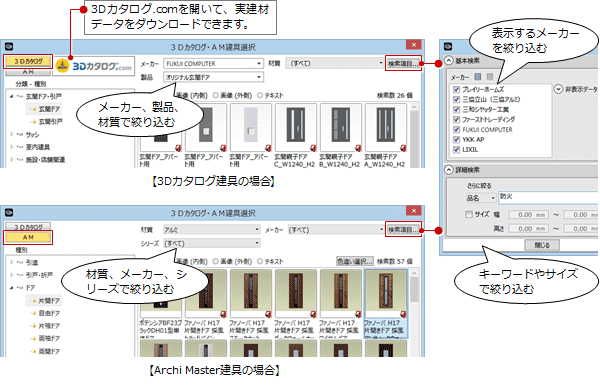Open the 材質 dropdown showing アルミ
This screenshot has width=600, height=385.
click(212, 230)
